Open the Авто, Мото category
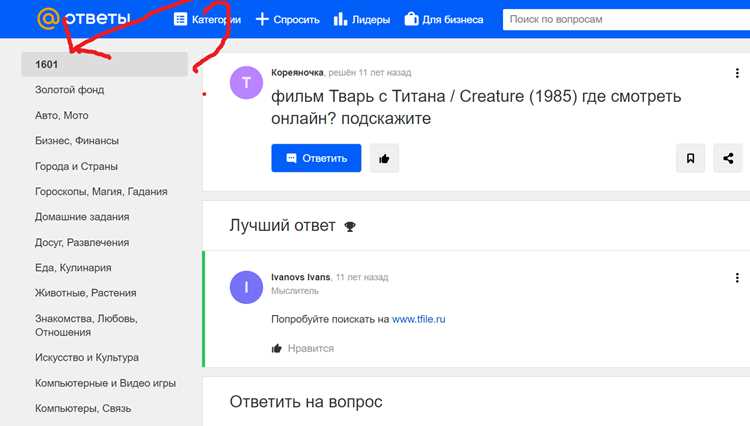750x426 pixels. (62, 115)
